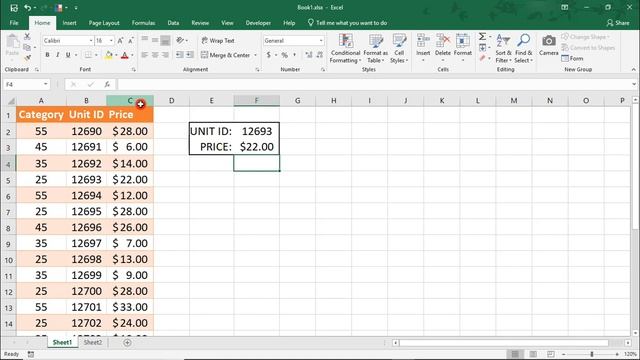This screenshot has width=640, height=360.
Task: Paste from the clipboard
Action: [x=12, y=45]
